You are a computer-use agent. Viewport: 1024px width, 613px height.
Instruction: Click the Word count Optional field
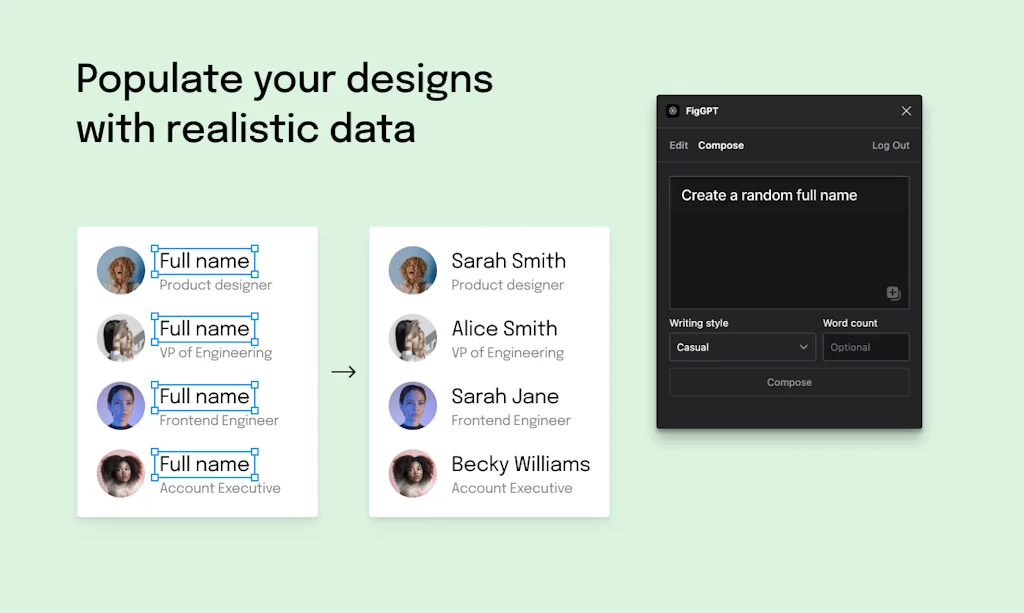point(866,346)
